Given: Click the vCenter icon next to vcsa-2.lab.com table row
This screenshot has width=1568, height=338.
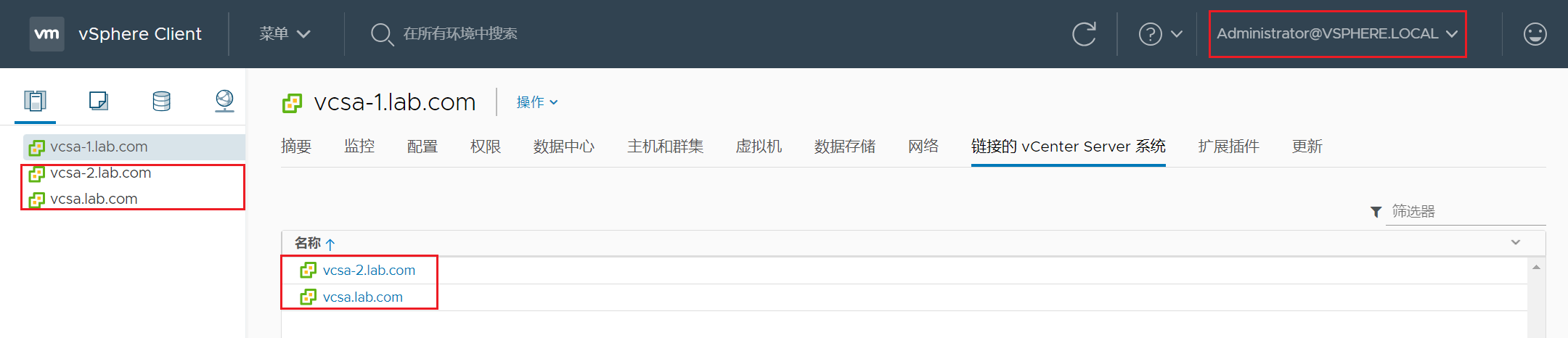Looking at the screenshot, I should pos(308,271).
